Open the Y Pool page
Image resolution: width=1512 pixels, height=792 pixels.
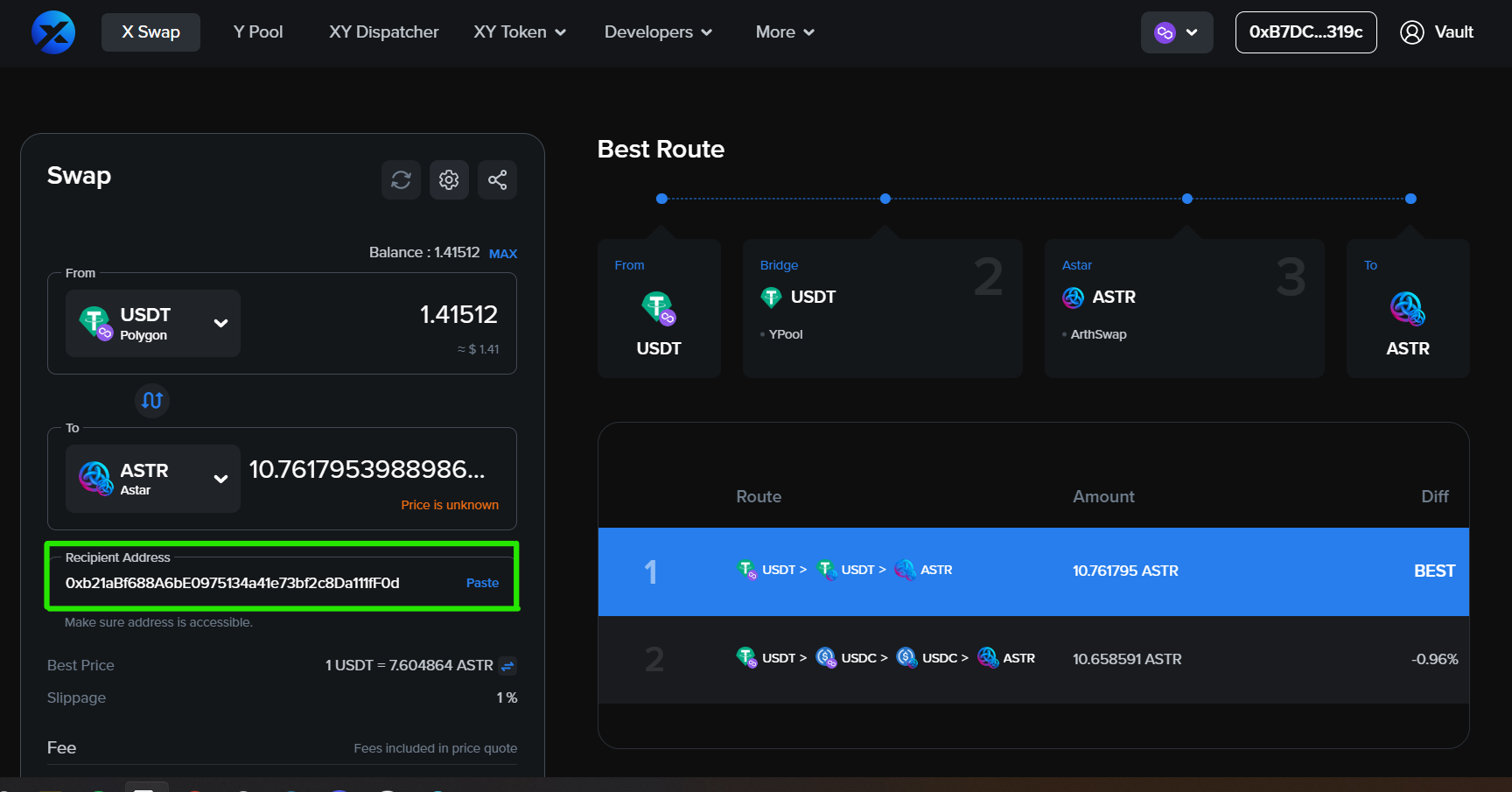point(258,32)
